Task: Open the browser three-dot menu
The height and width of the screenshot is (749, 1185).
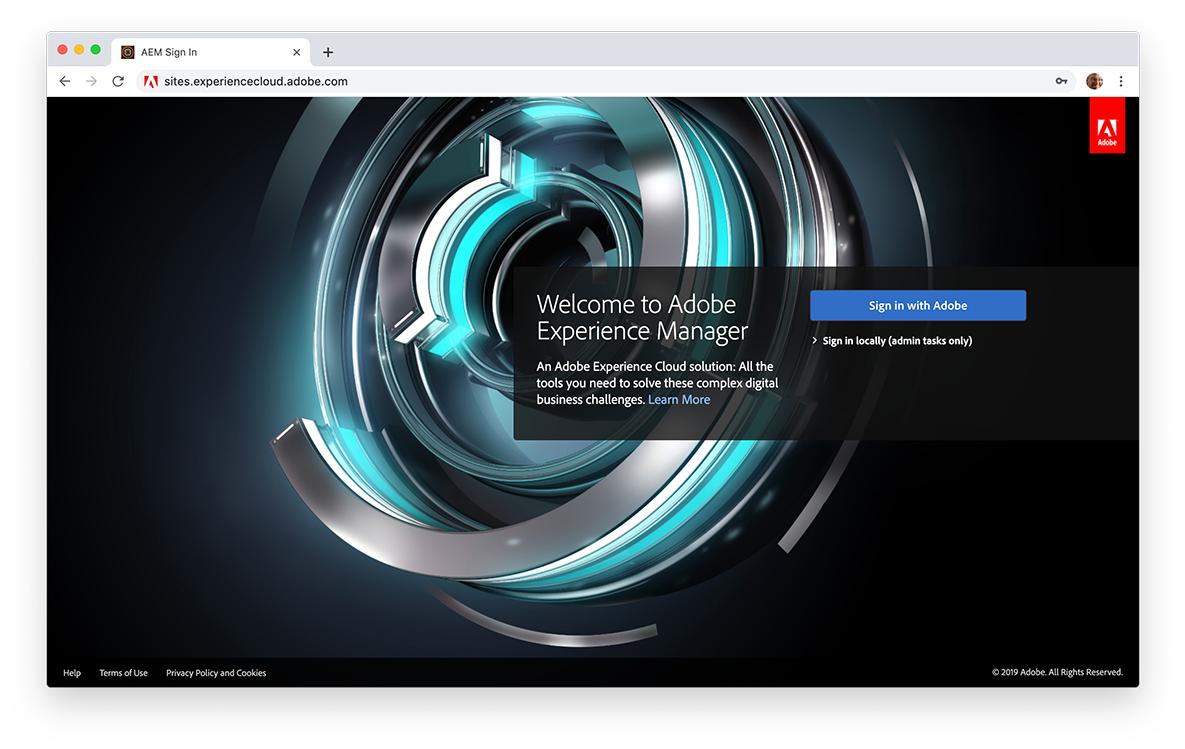Action: (x=1121, y=81)
